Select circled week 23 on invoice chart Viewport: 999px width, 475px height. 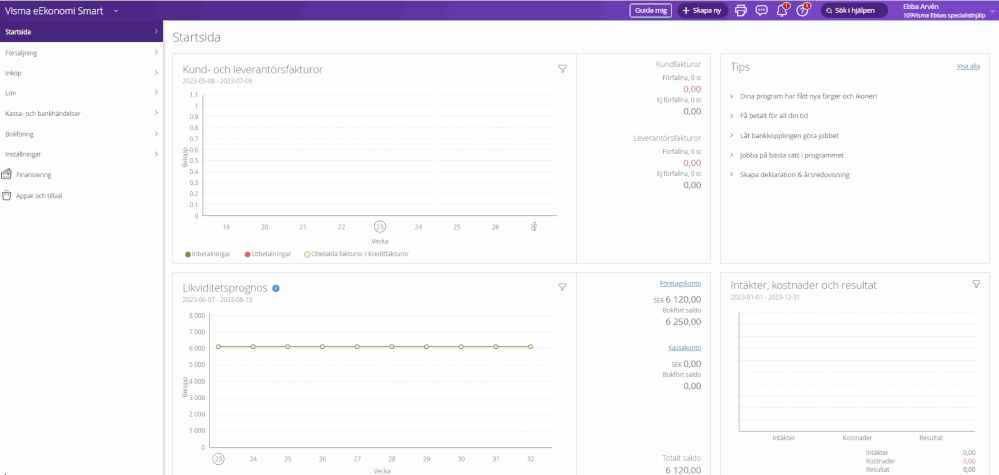tap(380, 227)
